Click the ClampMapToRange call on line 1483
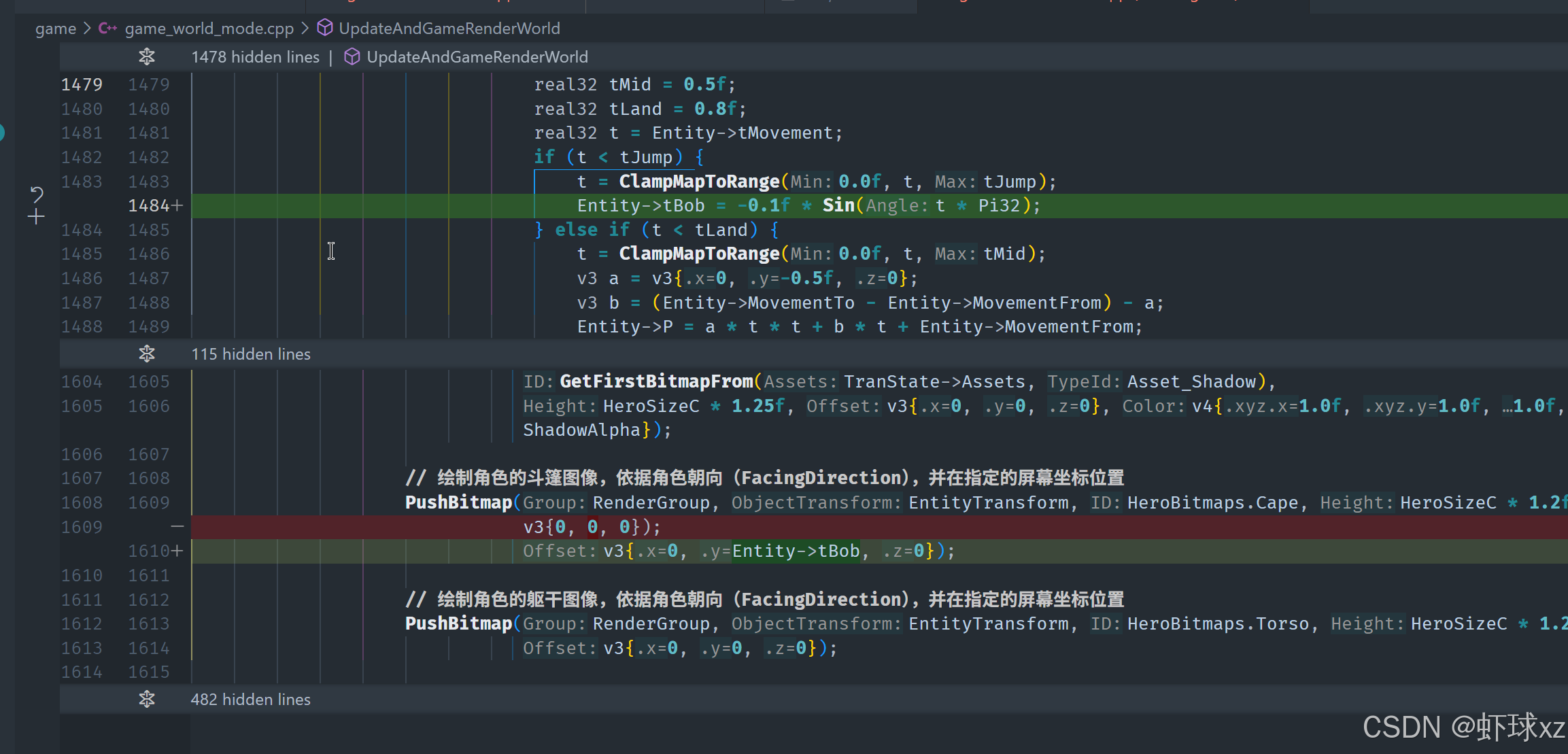The image size is (1568, 754). tap(698, 182)
